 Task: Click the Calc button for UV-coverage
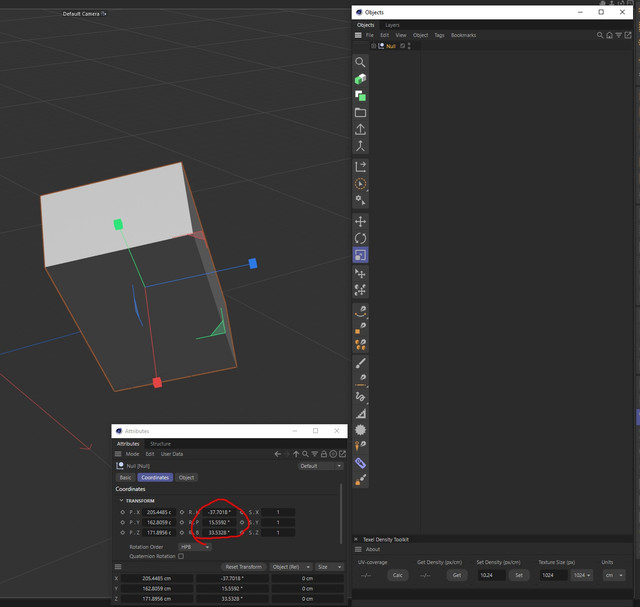398,575
